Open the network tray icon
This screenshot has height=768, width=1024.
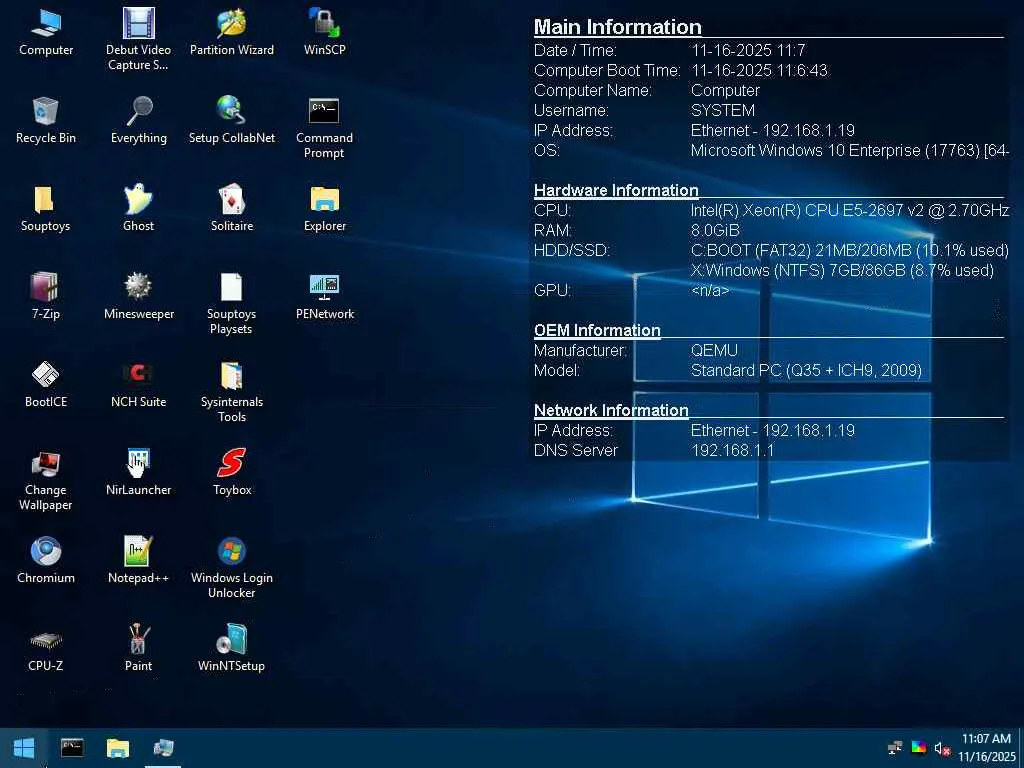[895, 748]
